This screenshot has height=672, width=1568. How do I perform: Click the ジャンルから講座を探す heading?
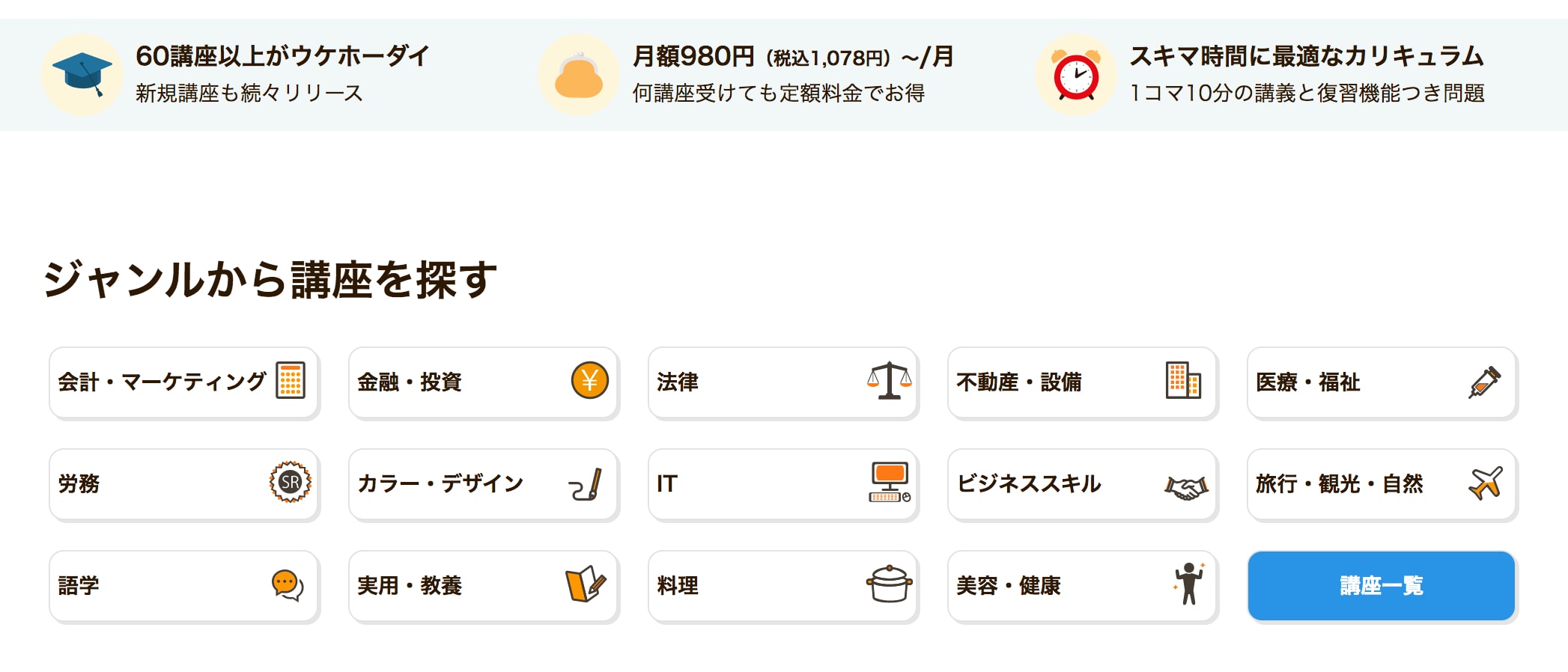pyautogui.click(x=270, y=280)
